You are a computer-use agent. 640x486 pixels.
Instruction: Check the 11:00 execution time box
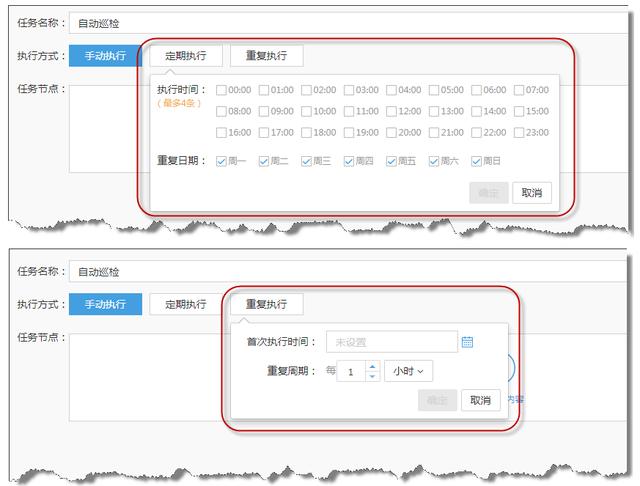pyautogui.click(x=349, y=111)
